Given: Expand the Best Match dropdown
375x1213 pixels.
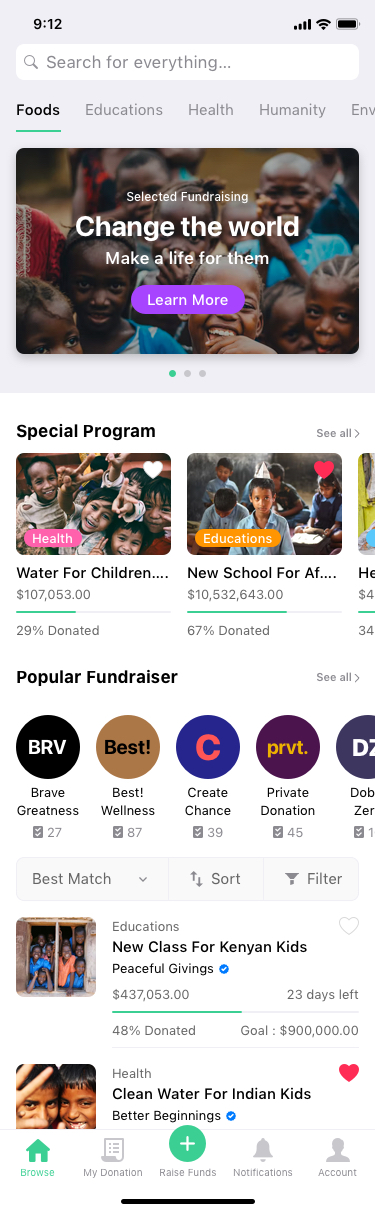Looking at the screenshot, I should [92, 879].
